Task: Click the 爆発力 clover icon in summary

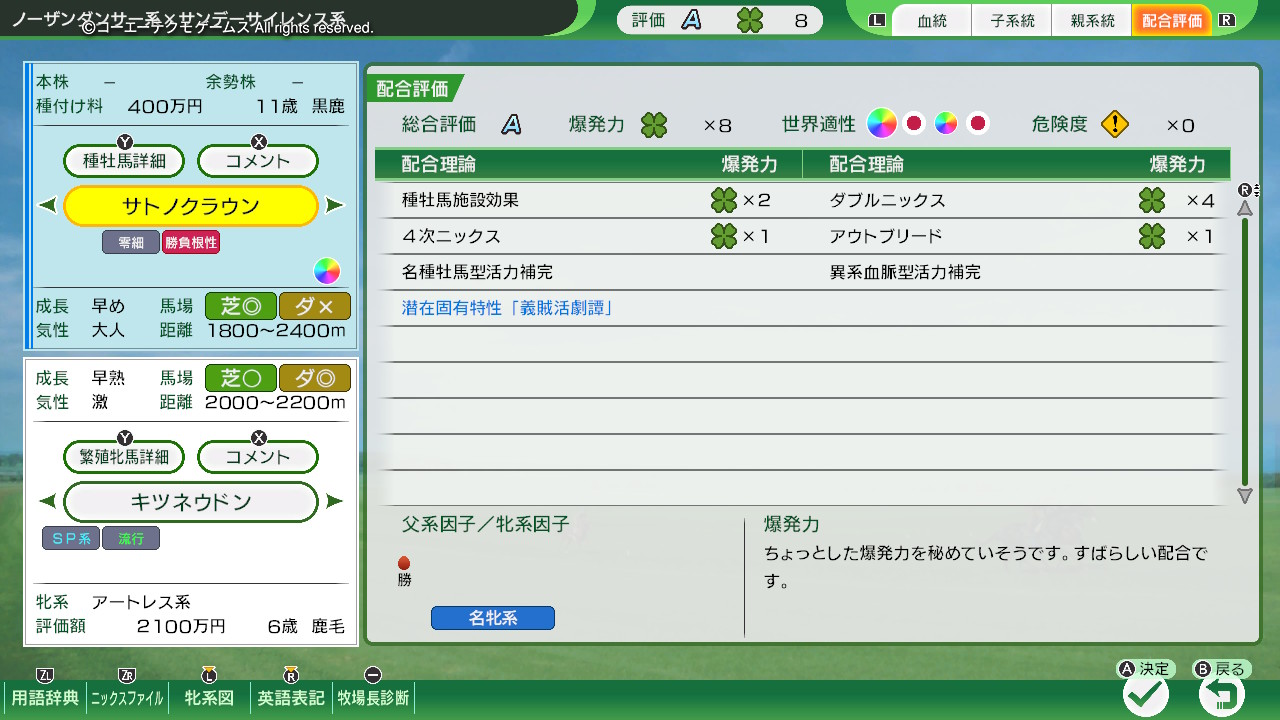Action: coord(654,125)
